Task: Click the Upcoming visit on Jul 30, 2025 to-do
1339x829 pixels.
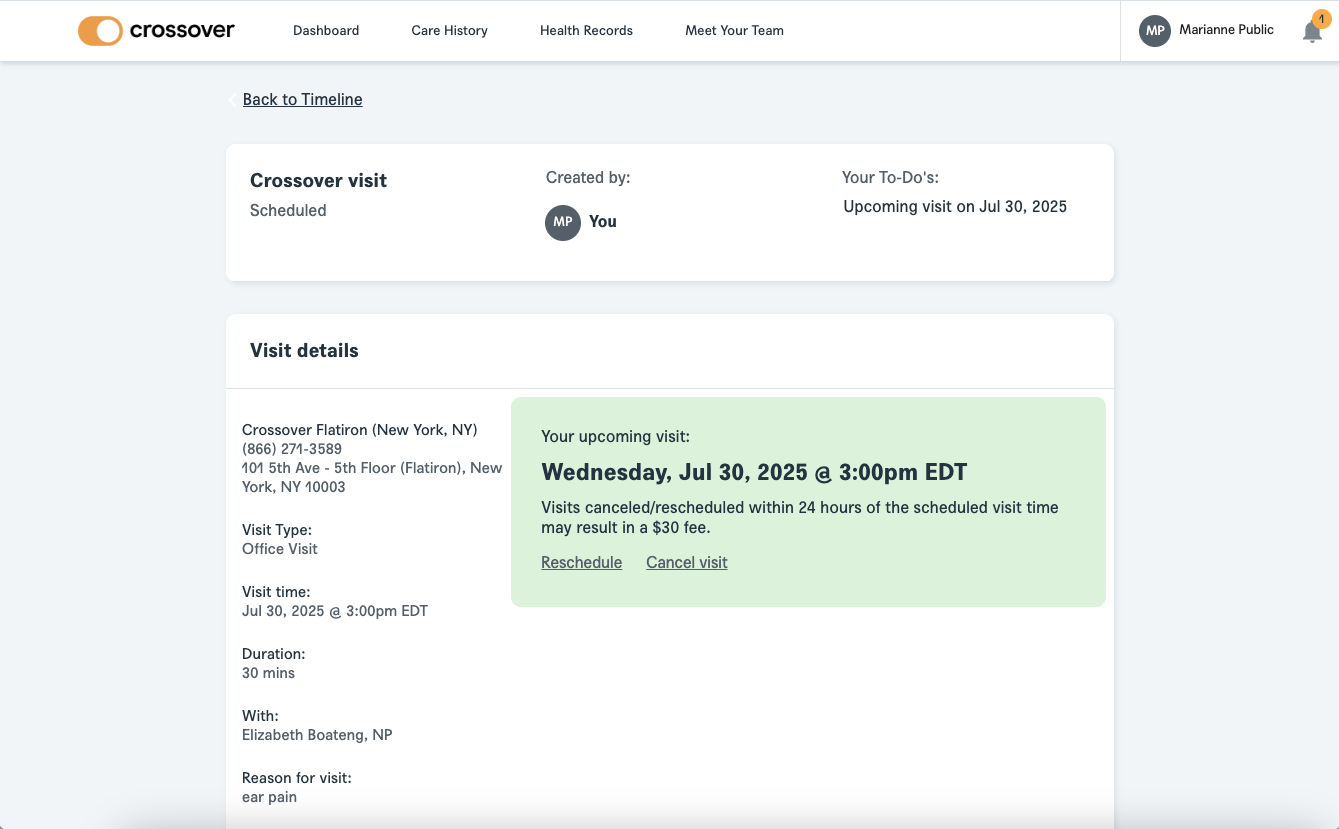Action: (x=955, y=207)
